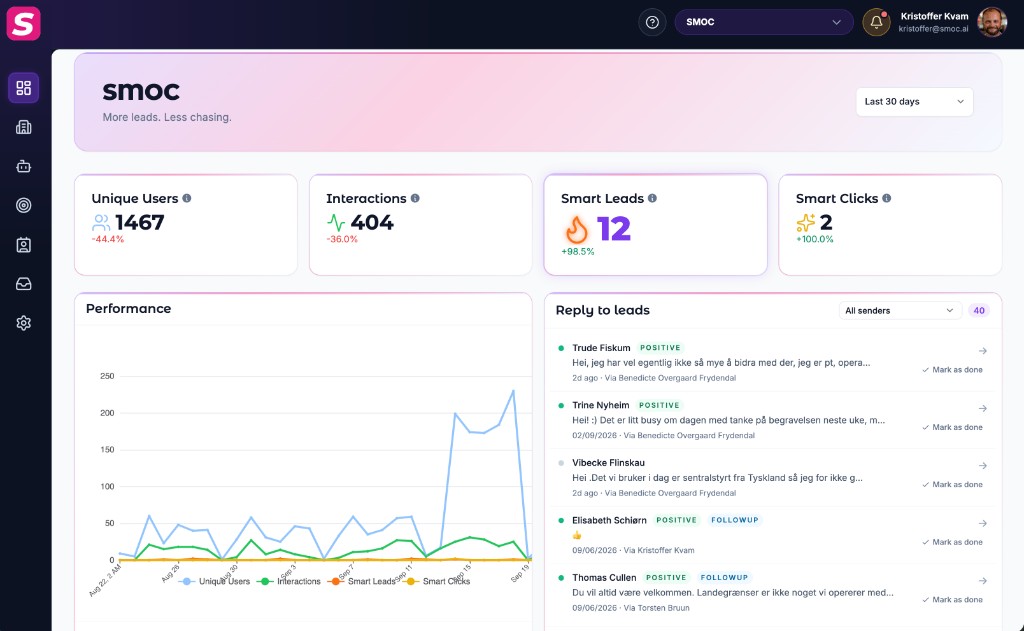Open Elisabeth Schiørn's name in leads list
The image size is (1024, 631).
click(609, 520)
